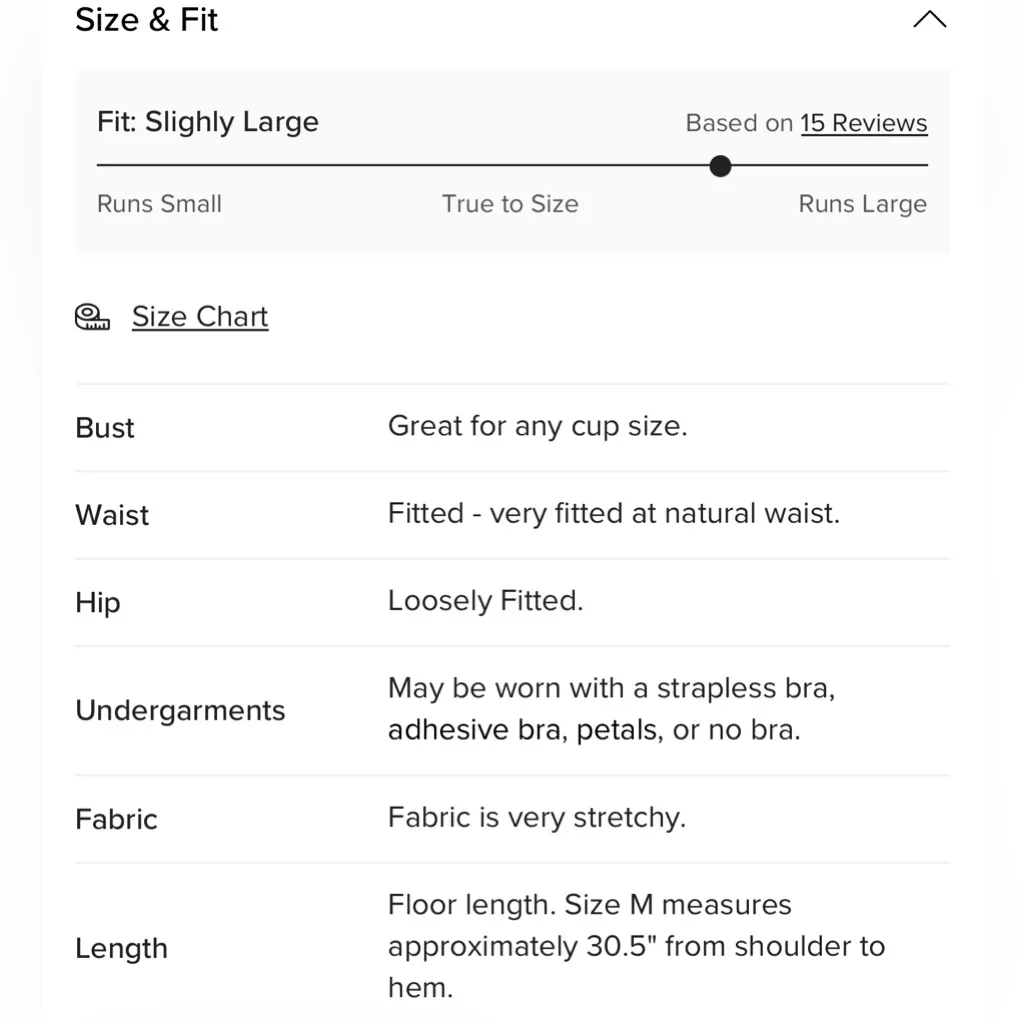Select the Waist row label
Image resolution: width=1024 pixels, height=1024 pixels.
[112, 515]
